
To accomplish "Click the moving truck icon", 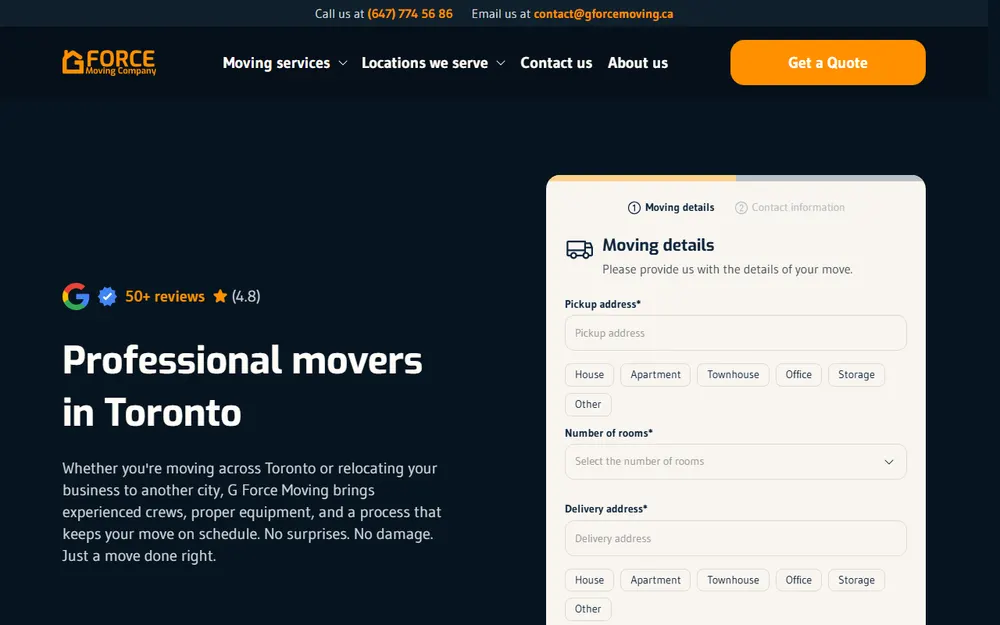I will tap(579, 249).
